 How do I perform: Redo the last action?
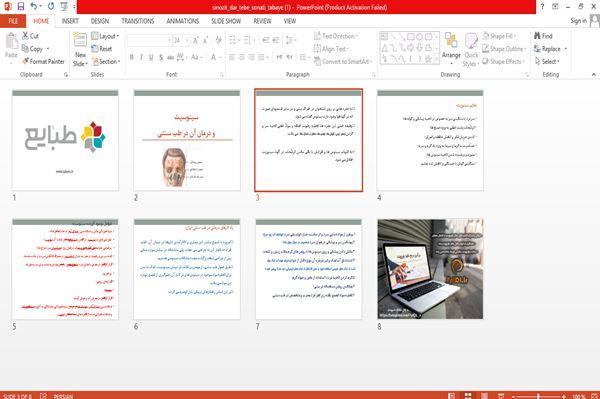[x=51, y=7]
